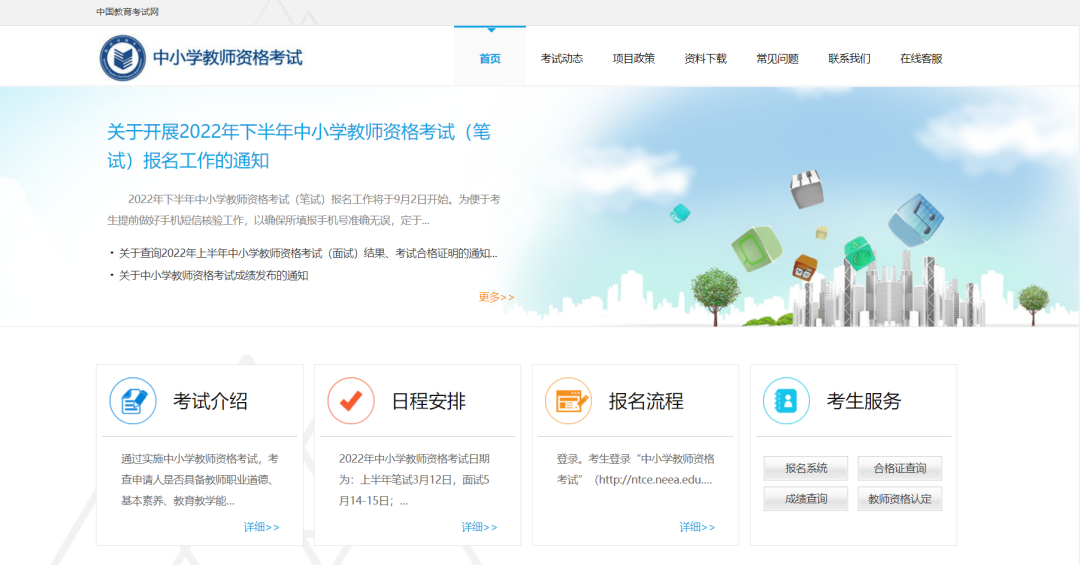Image resolution: width=1080 pixels, height=565 pixels.
Task: Click the 日程安排 red checkmark icon
Action: tap(351, 401)
